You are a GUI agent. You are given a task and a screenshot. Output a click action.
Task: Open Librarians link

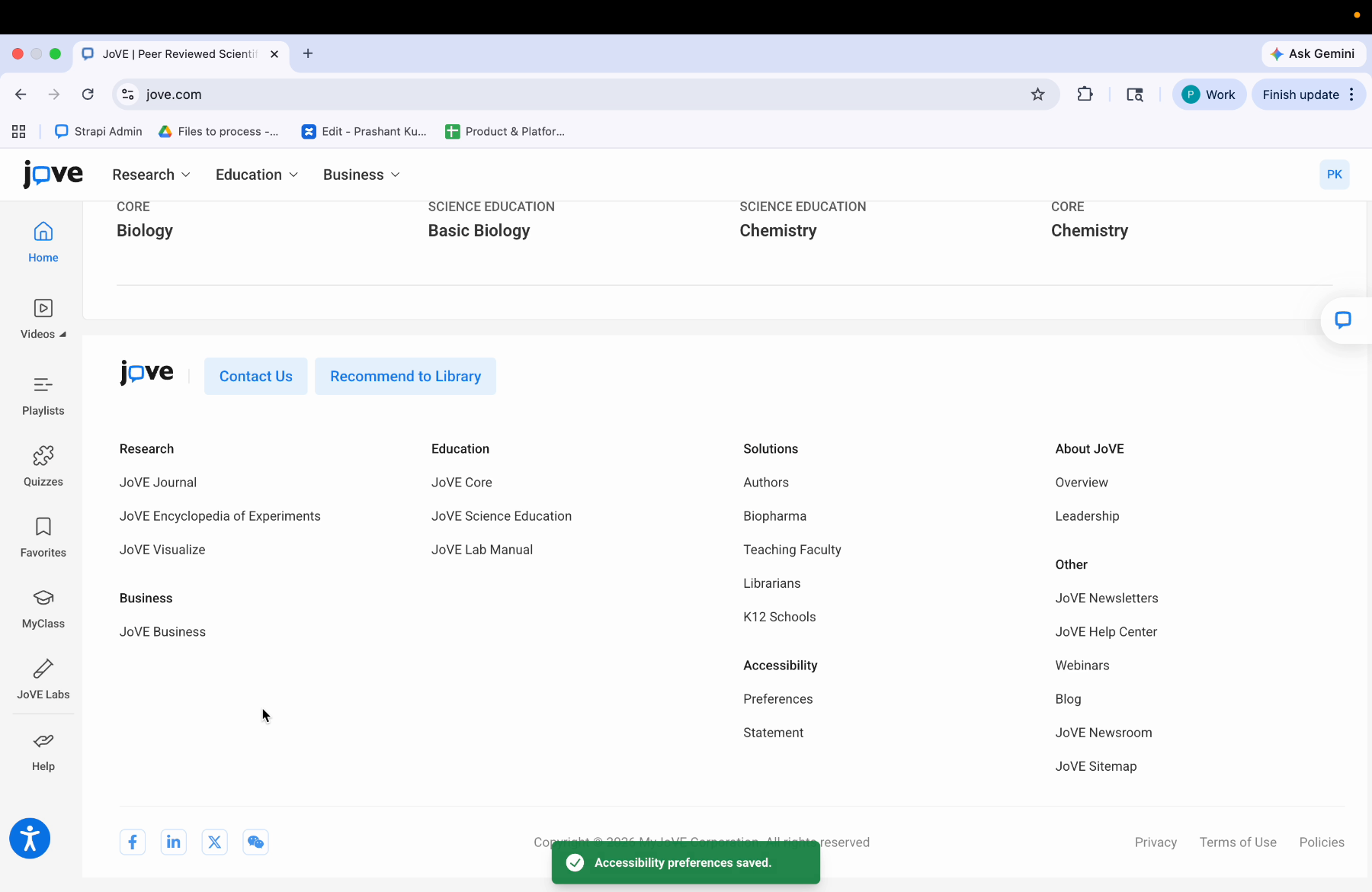(x=772, y=583)
